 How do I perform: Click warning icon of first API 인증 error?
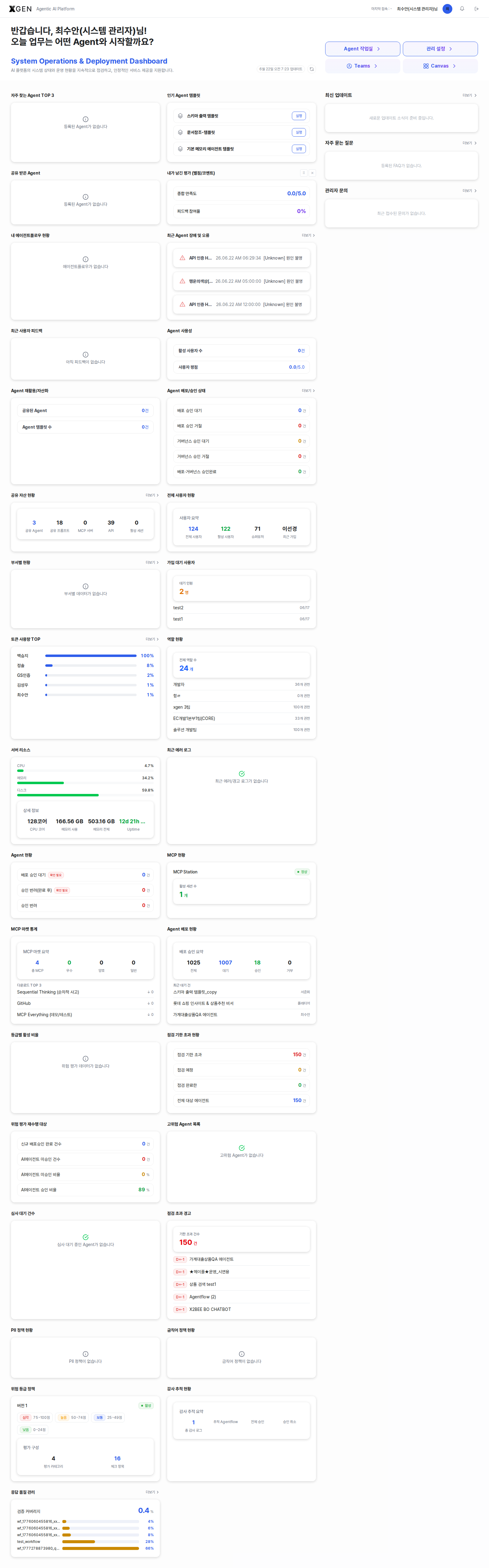[x=182, y=258]
